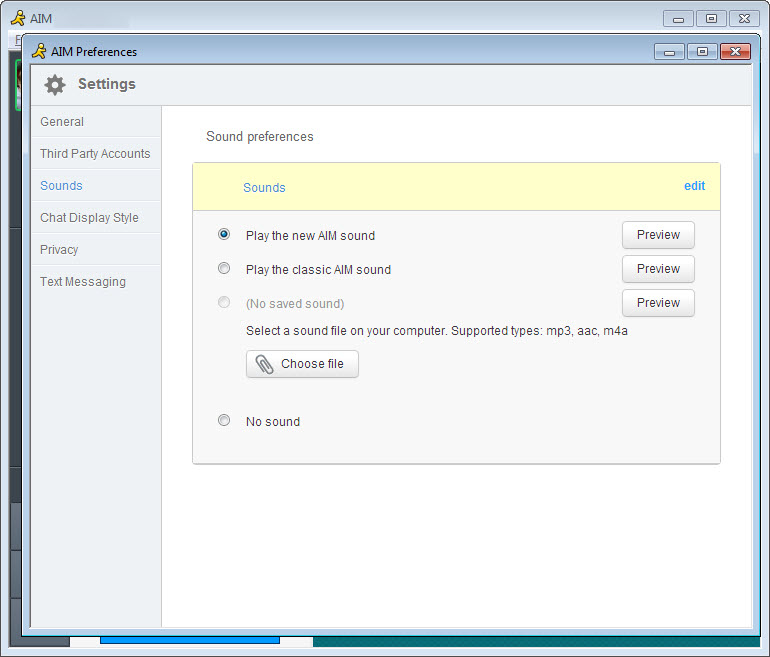The image size is (770, 657).
Task: Click the paperclip icon on Choose file
Action: (264, 364)
